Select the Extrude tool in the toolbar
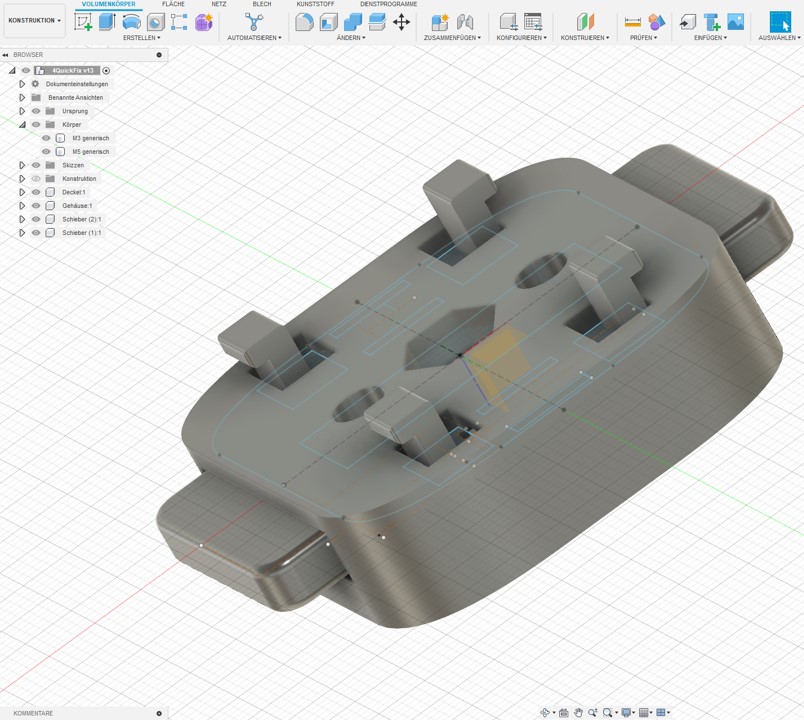 click(107, 22)
